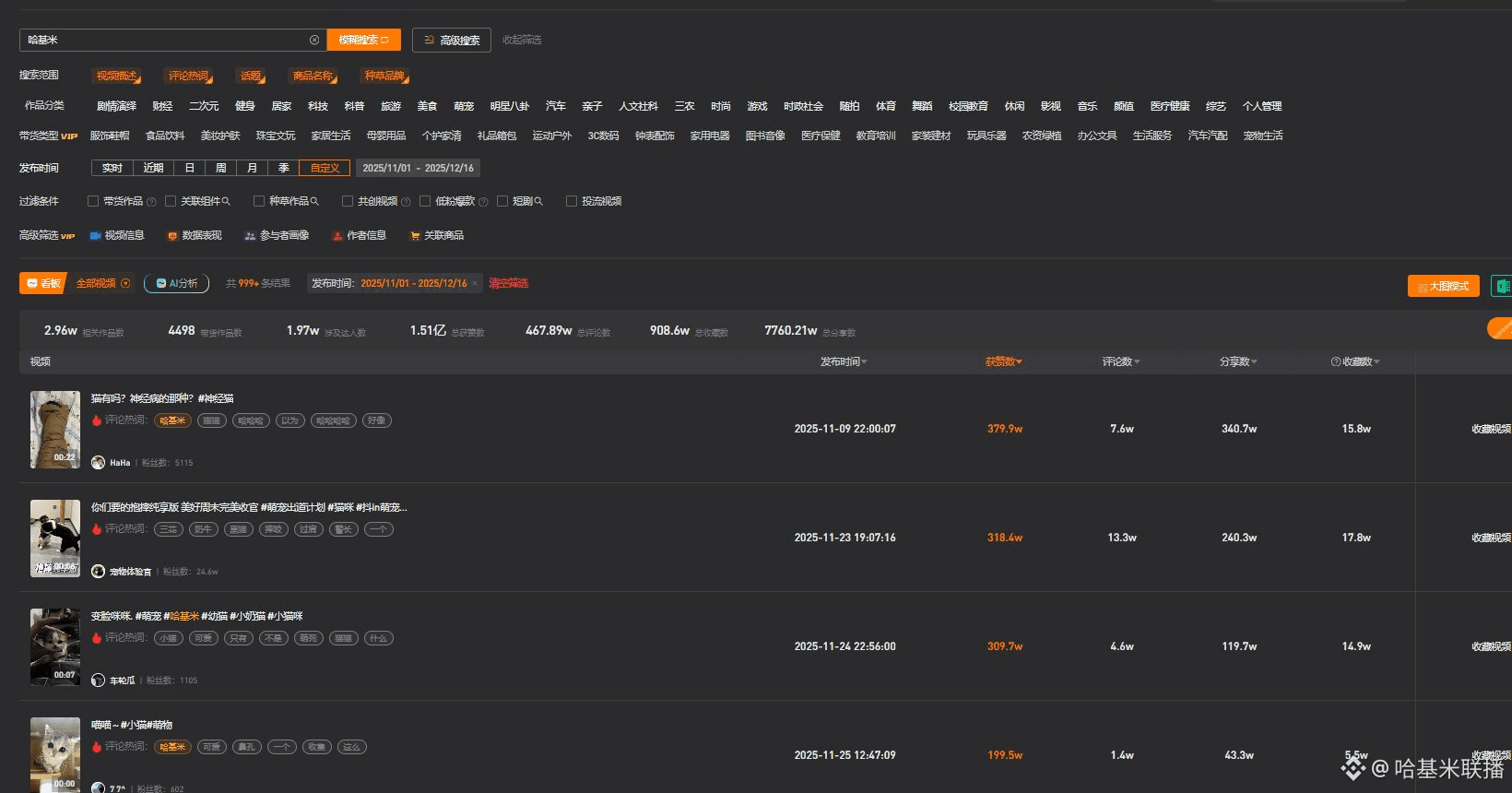Expand the 全部视频 dropdown
This screenshot has width=1512, height=793.
click(125, 283)
